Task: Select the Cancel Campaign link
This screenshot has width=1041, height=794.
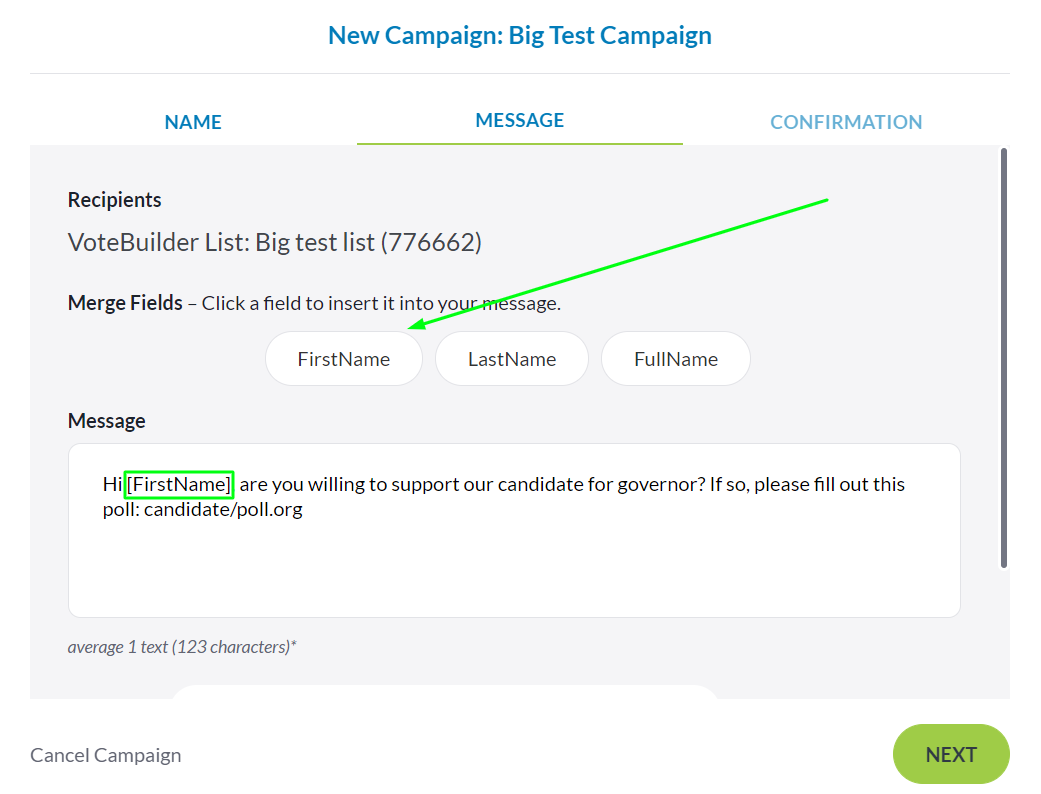Action: click(x=105, y=755)
